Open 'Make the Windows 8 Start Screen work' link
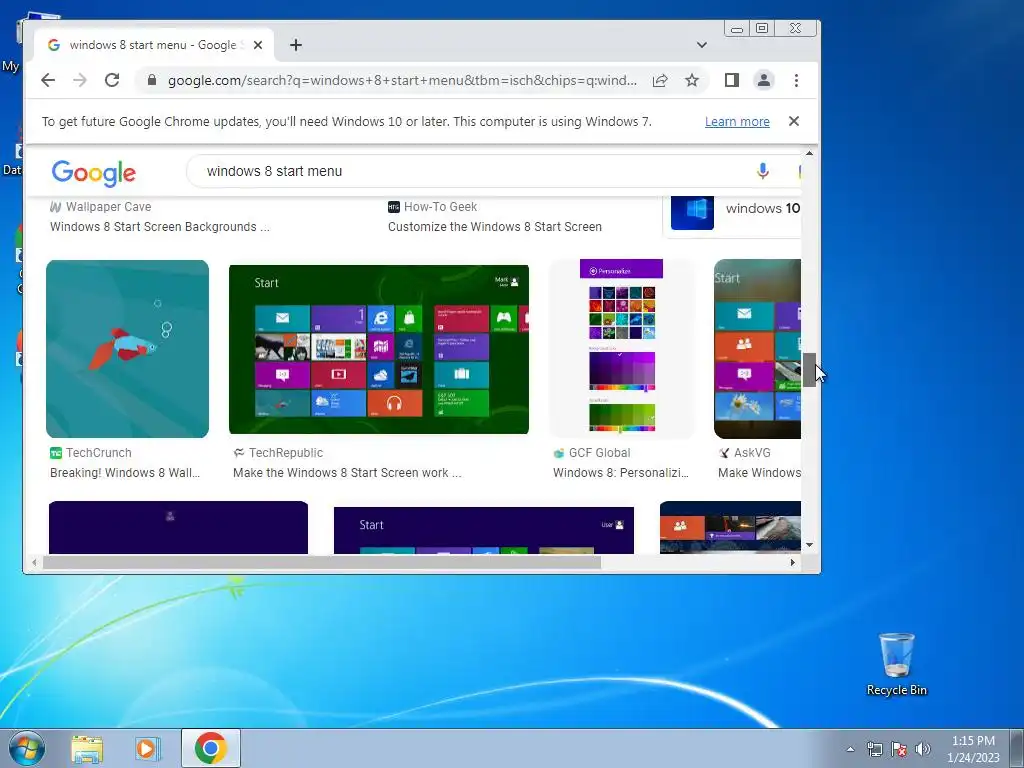Screen dimensions: 1024x768 [x=347, y=473]
